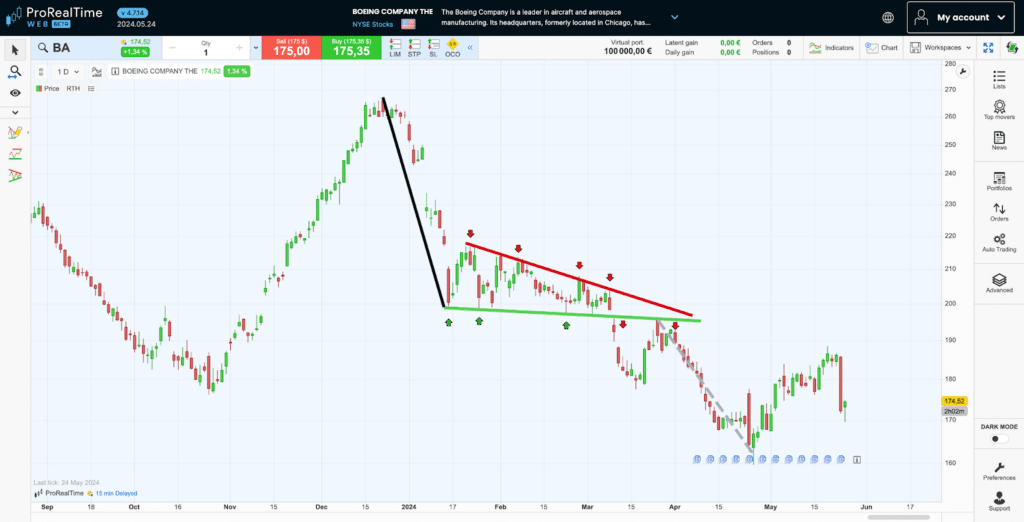Open the Chart settings button
This screenshot has width=1024, height=522.
point(882,48)
